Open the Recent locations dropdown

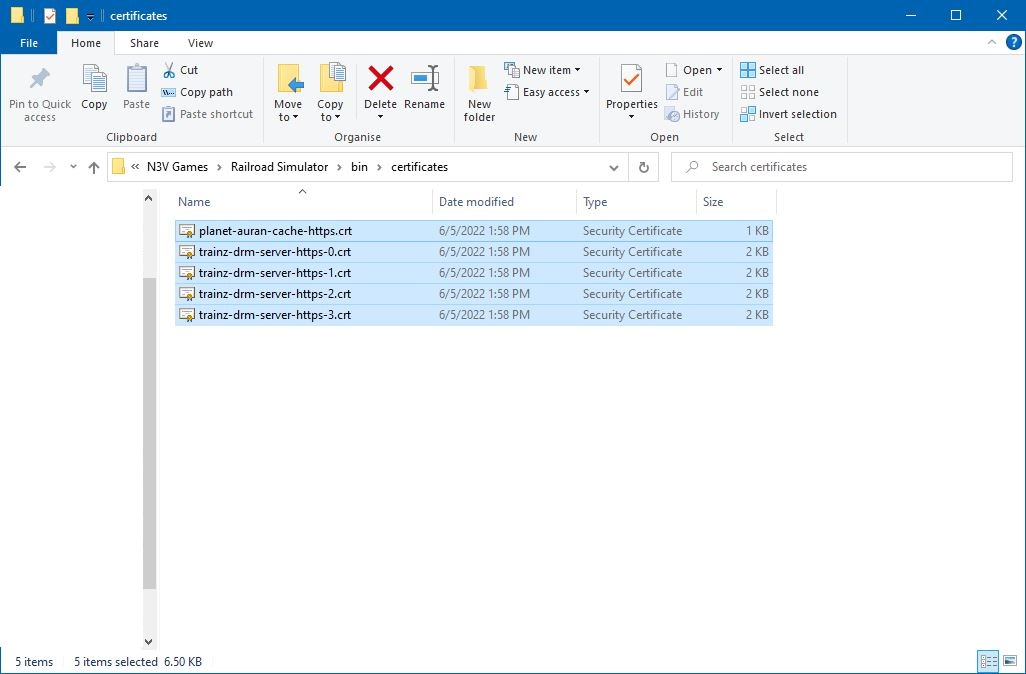pos(73,168)
